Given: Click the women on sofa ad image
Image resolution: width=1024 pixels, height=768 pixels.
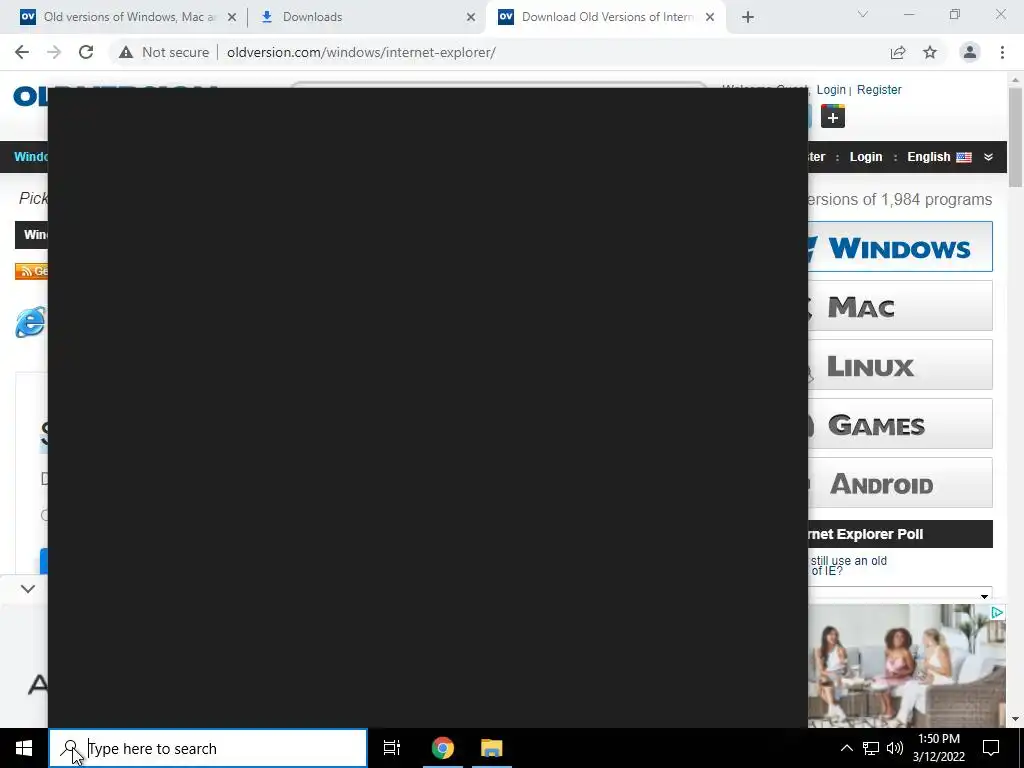Looking at the screenshot, I should pos(906,666).
